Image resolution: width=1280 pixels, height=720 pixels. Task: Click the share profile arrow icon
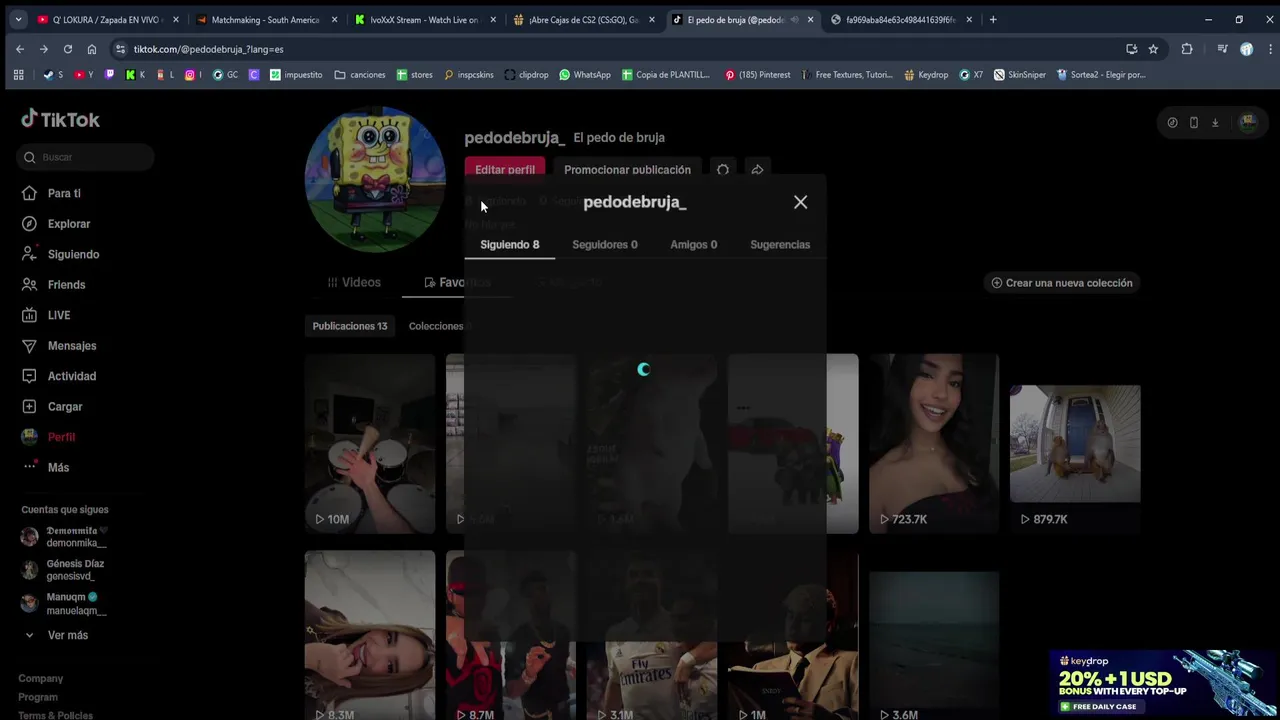(757, 169)
